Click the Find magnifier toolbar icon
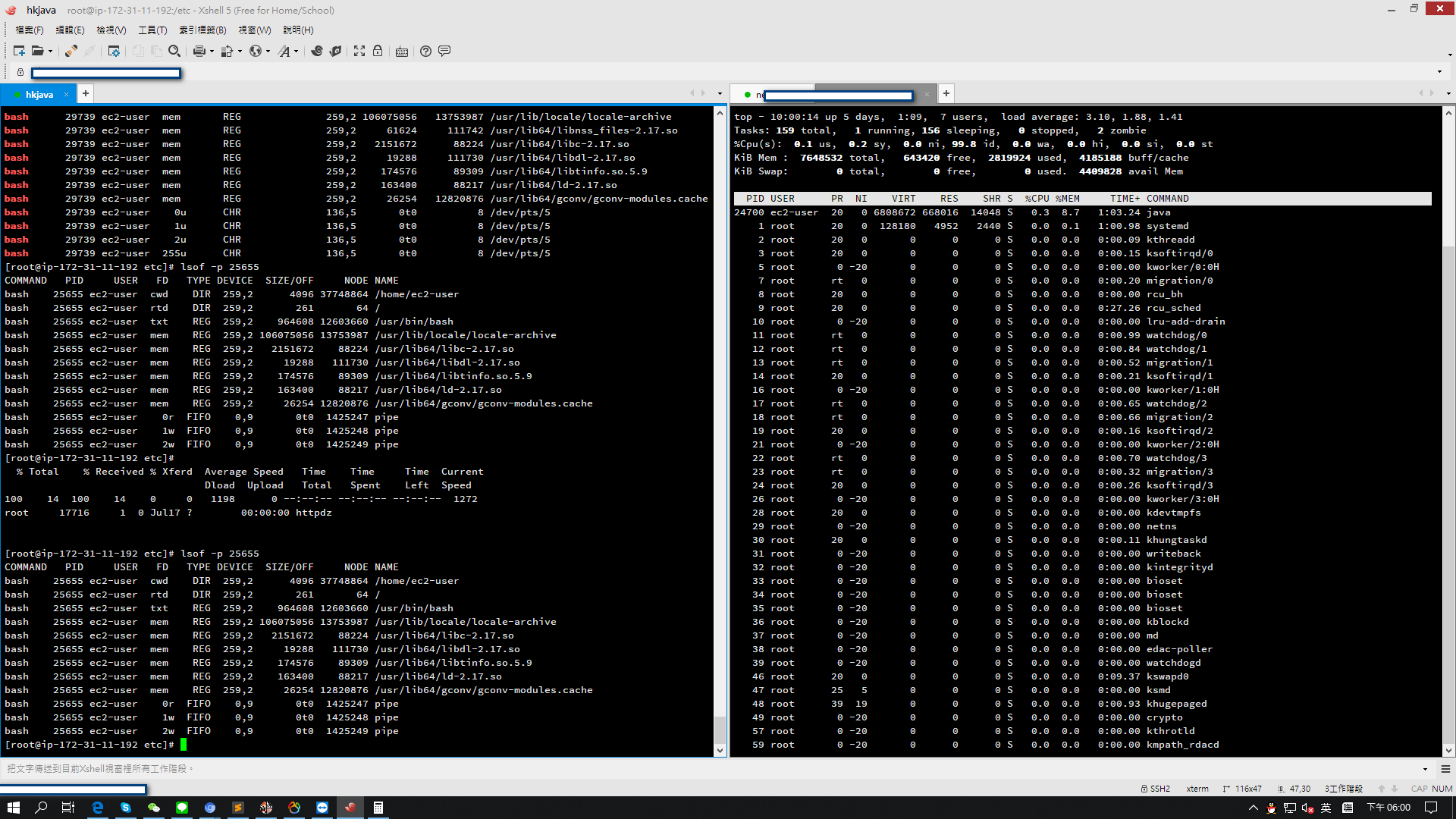Viewport: 1456px width, 819px height. [x=174, y=51]
